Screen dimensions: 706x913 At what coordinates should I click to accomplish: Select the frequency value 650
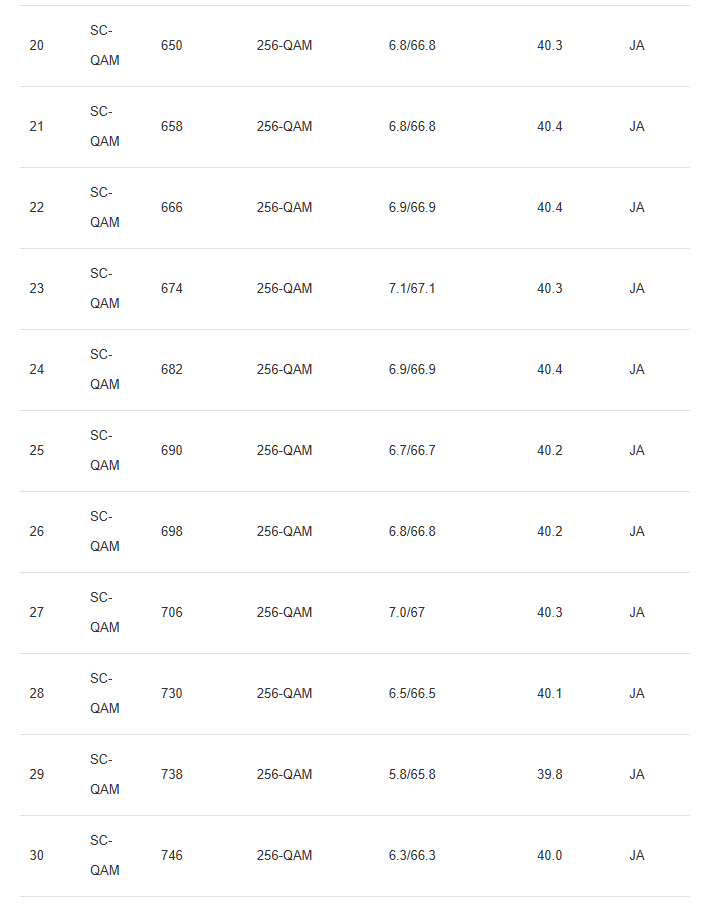click(x=172, y=46)
